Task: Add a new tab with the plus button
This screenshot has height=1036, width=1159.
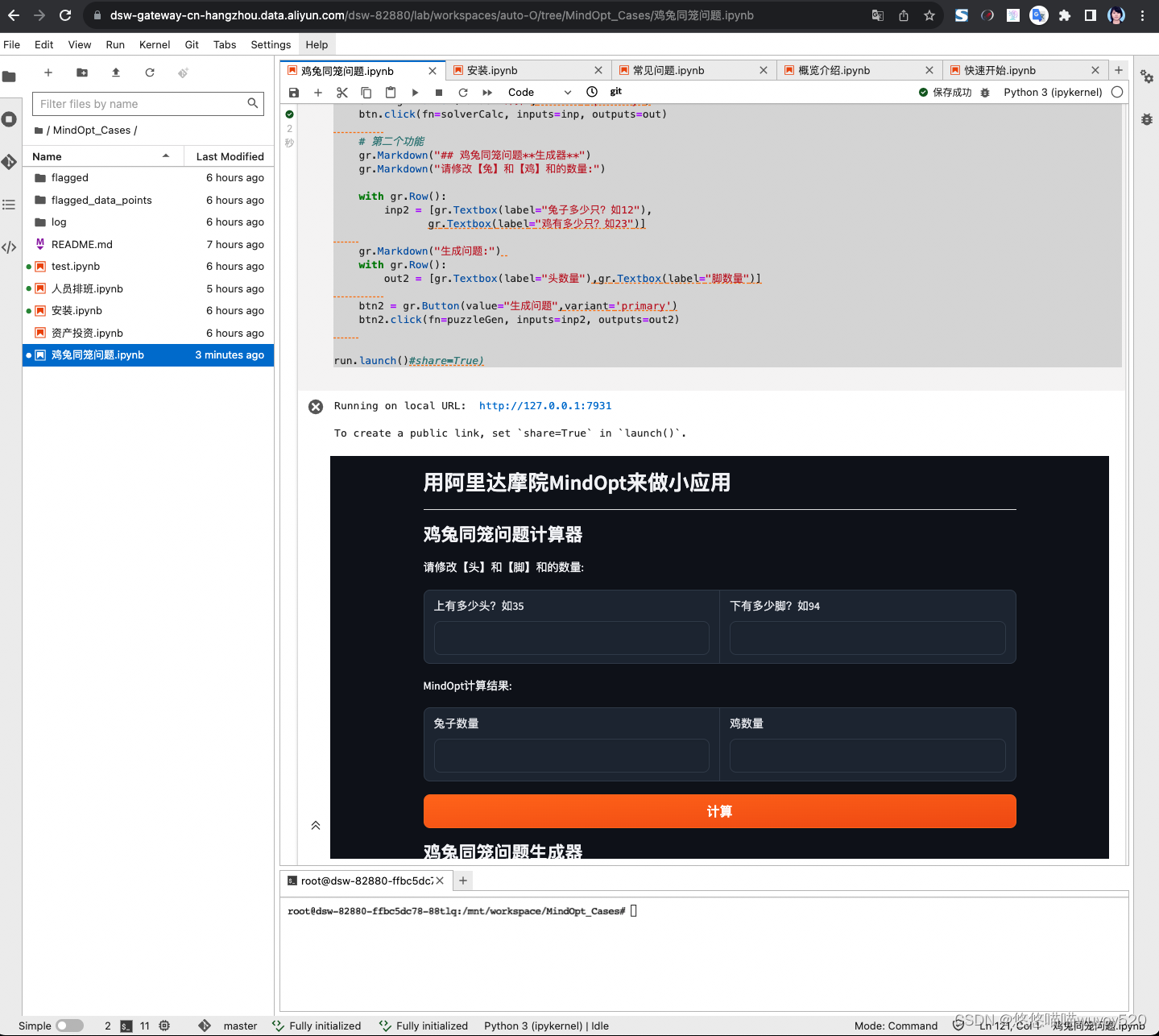Action: [1119, 71]
